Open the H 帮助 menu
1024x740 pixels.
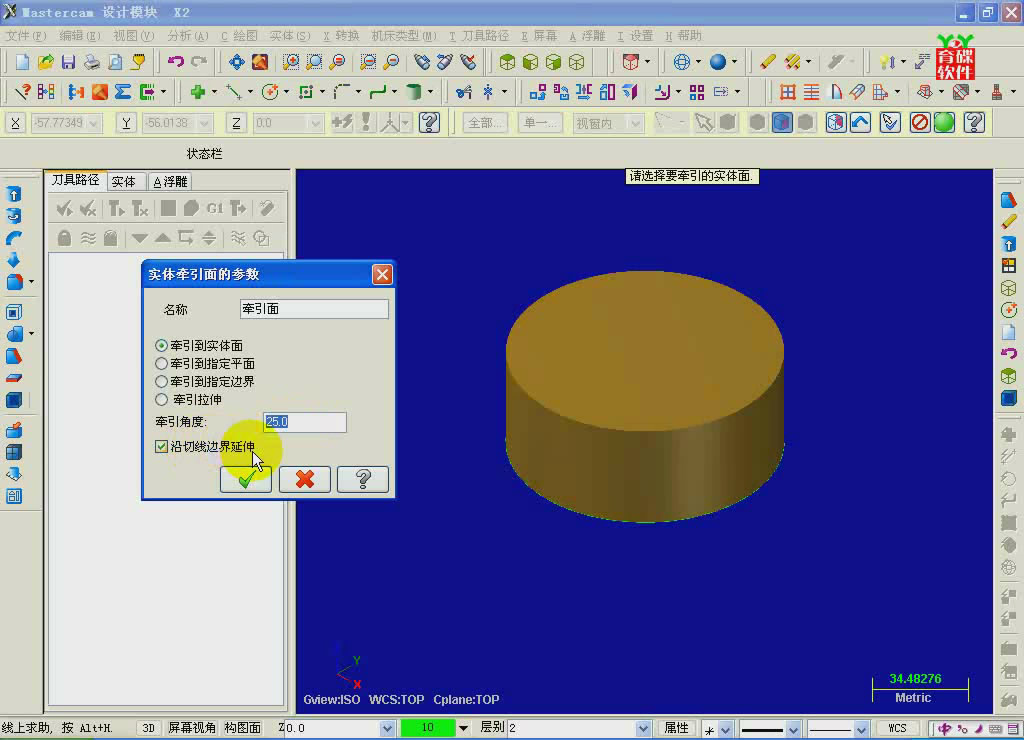tap(683, 36)
